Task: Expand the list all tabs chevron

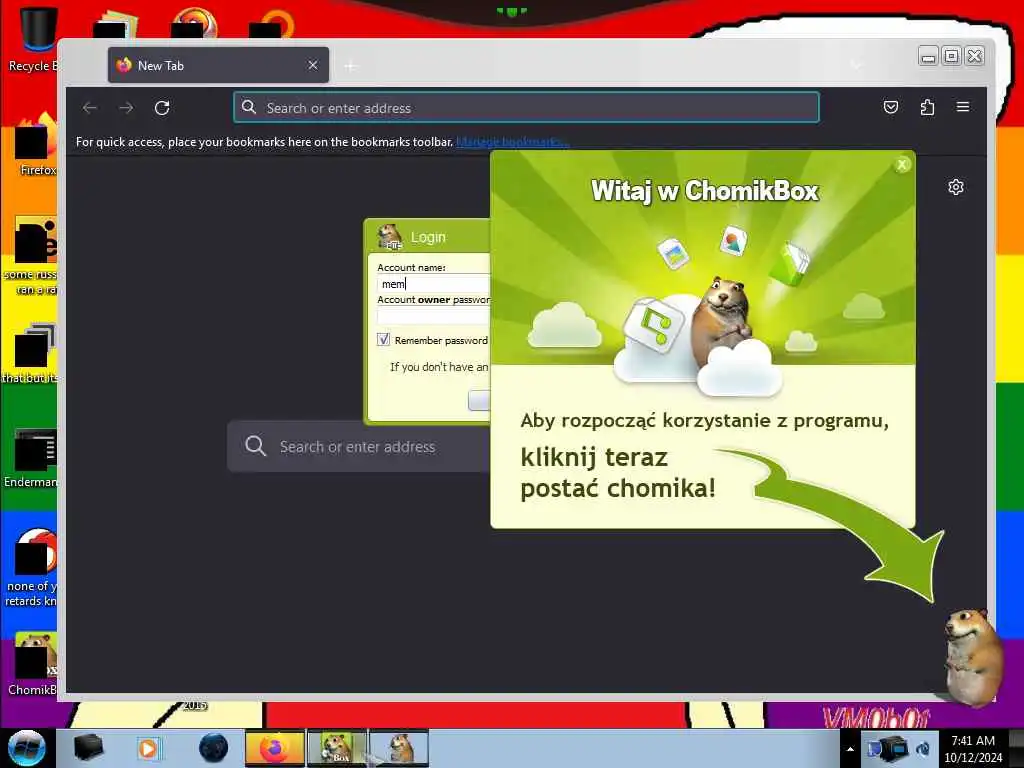Action: pyautogui.click(x=856, y=65)
